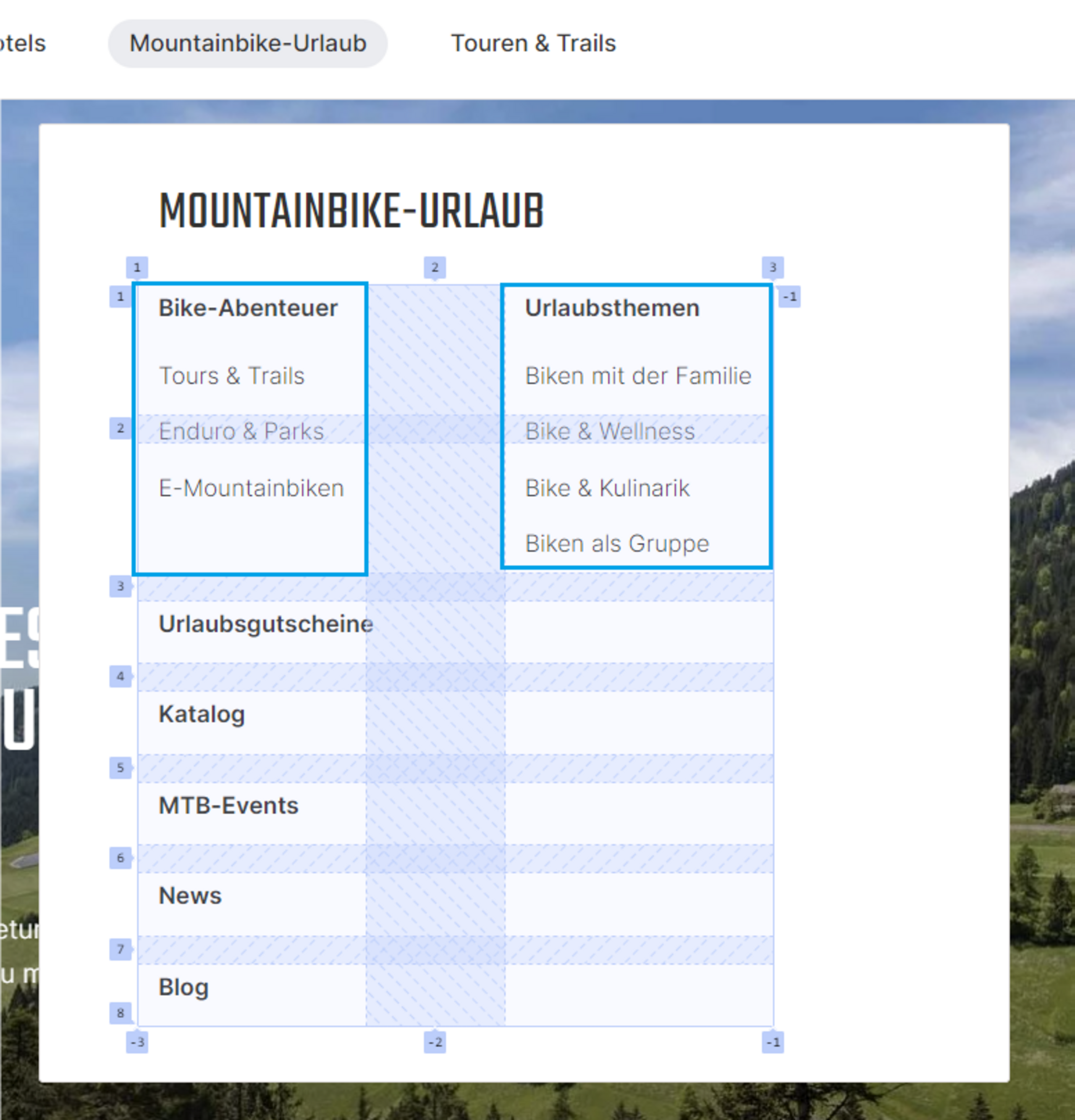The image size is (1075, 1120).
Task: Open the Bike & Wellness link
Action: point(609,431)
